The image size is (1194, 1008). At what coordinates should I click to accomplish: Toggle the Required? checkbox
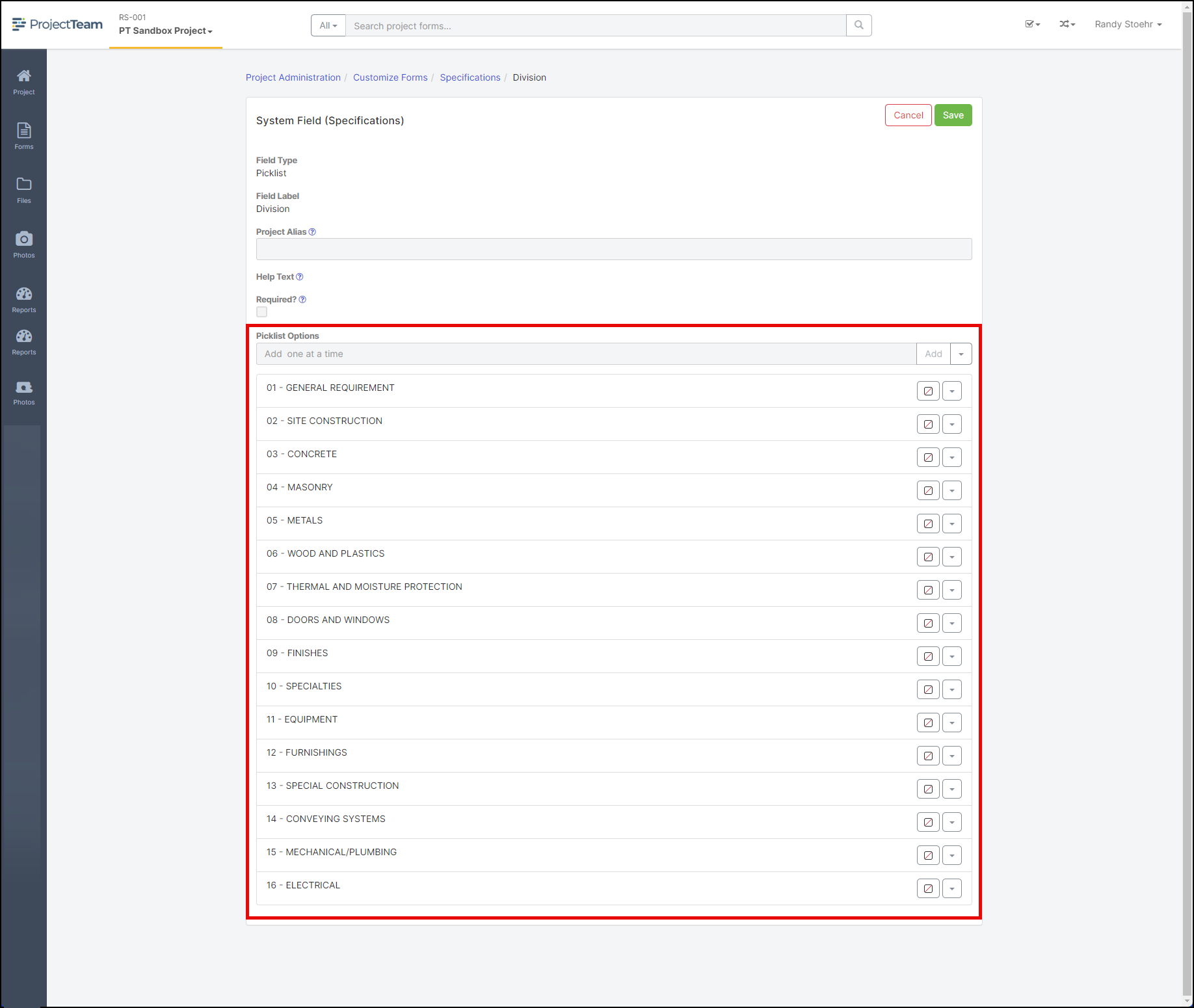[261, 312]
